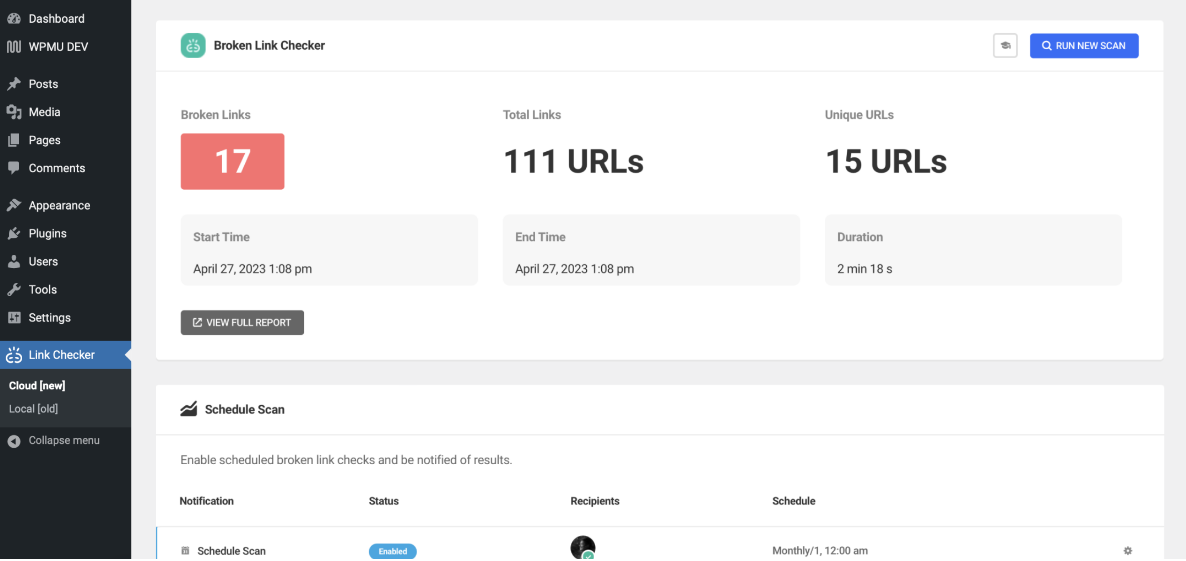1186x561 pixels.
Task: Go to the Posts section
Action: pos(43,84)
